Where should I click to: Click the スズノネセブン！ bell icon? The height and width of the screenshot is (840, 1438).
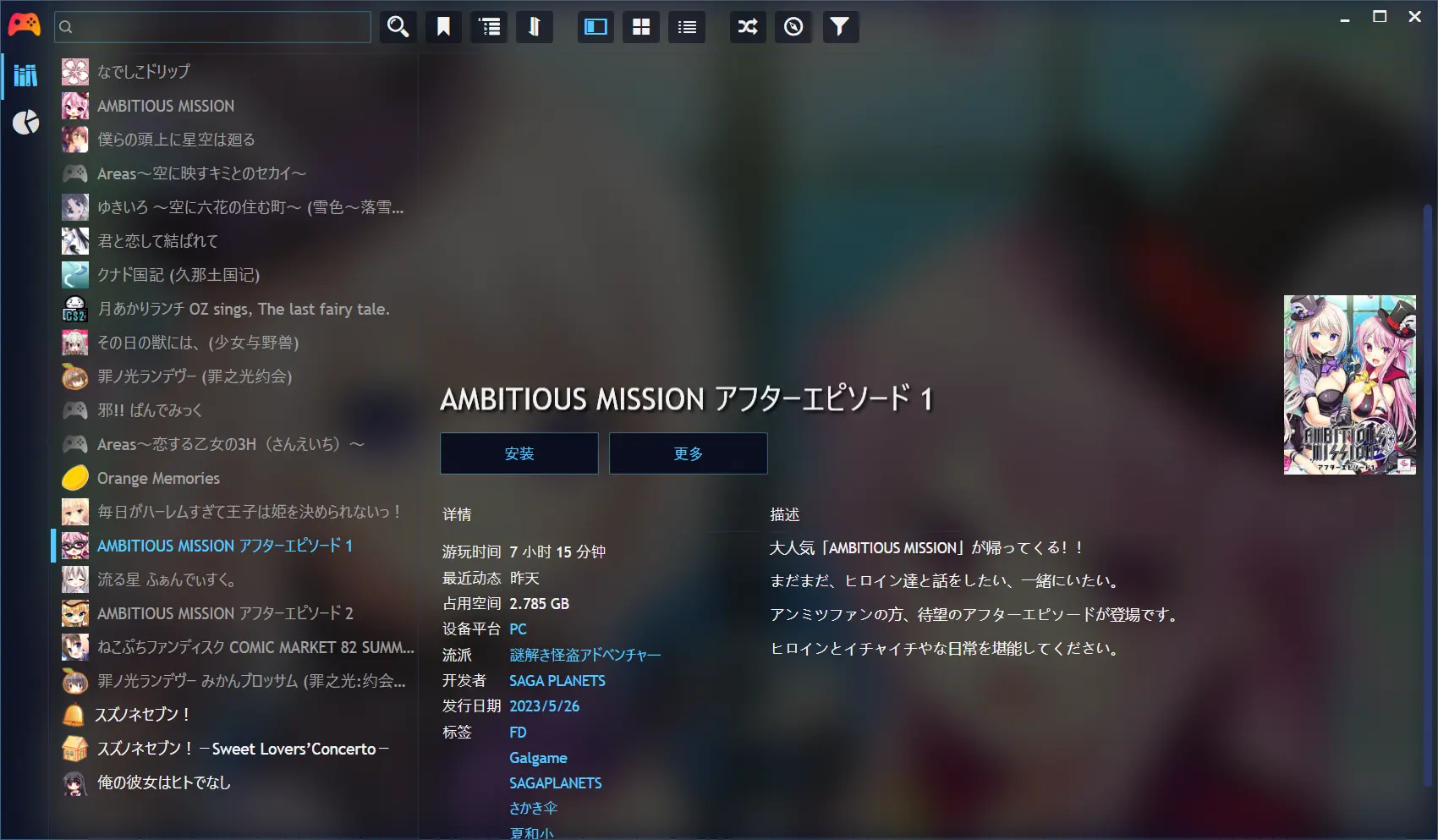(74, 715)
